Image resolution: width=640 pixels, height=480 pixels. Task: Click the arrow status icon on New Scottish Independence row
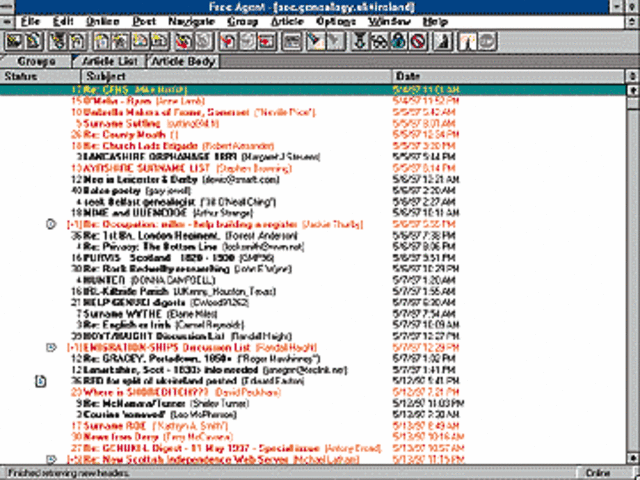tap(51, 459)
